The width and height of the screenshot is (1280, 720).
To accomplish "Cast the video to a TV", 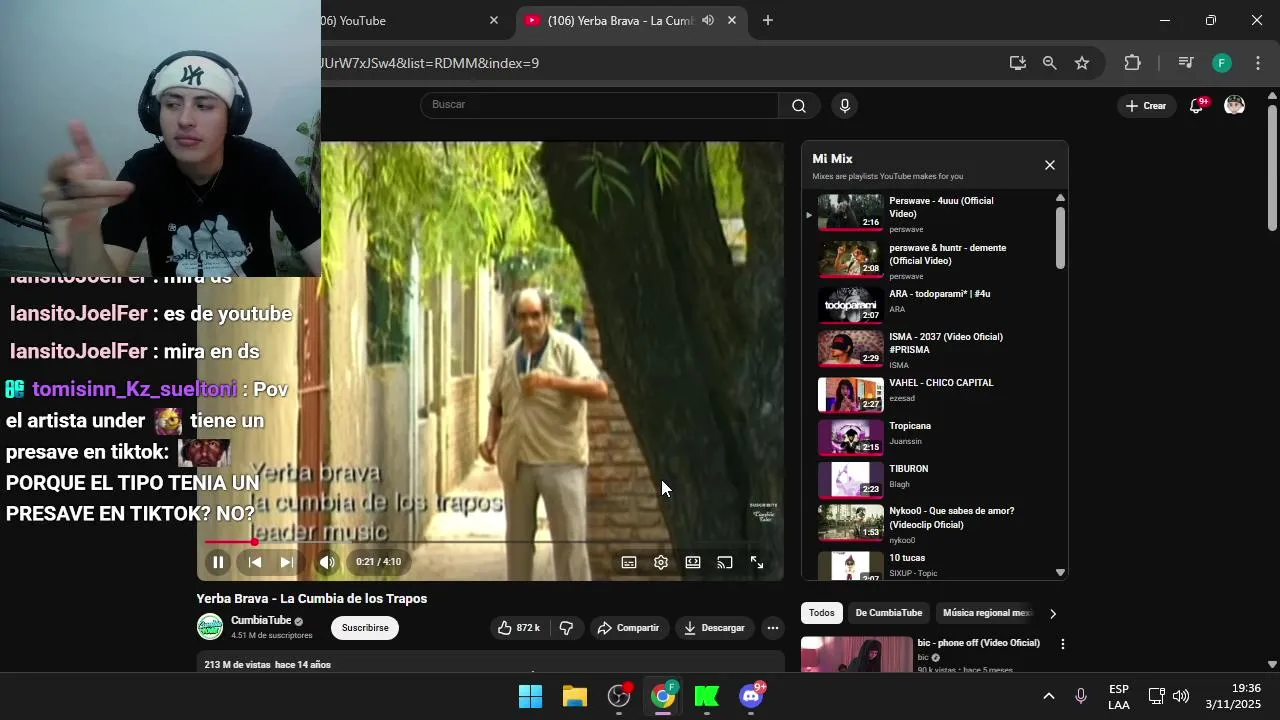I will (x=725, y=562).
